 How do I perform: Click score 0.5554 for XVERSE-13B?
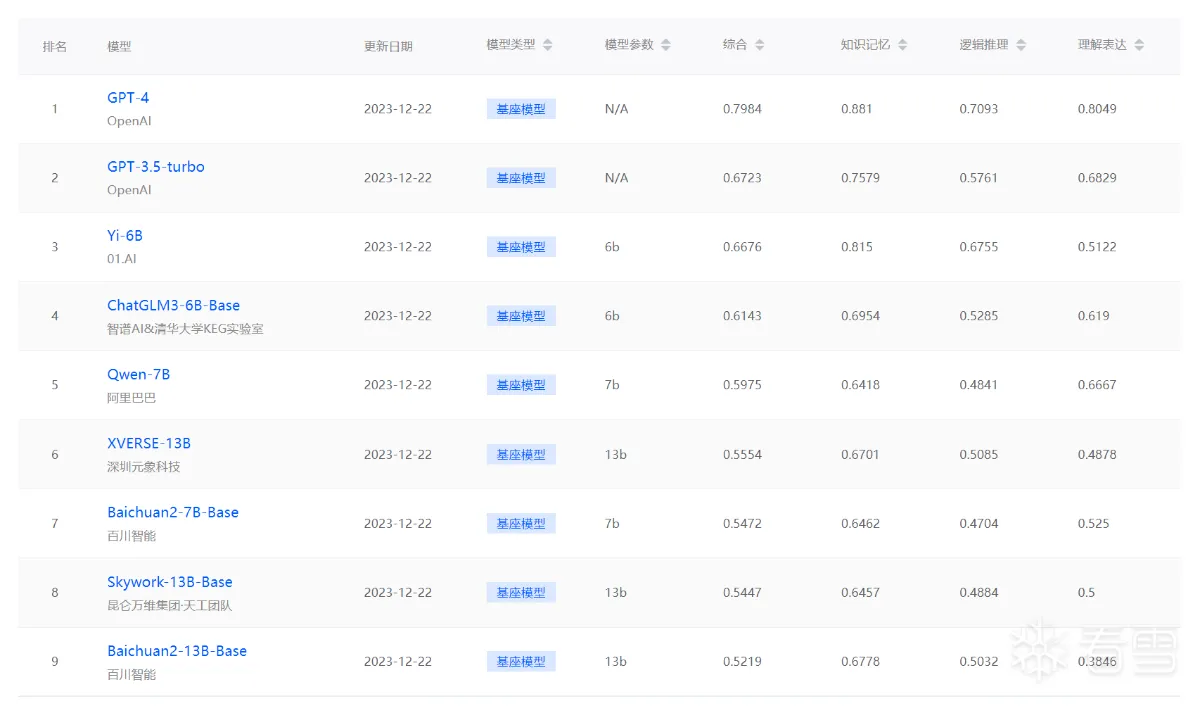click(x=742, y=454)
